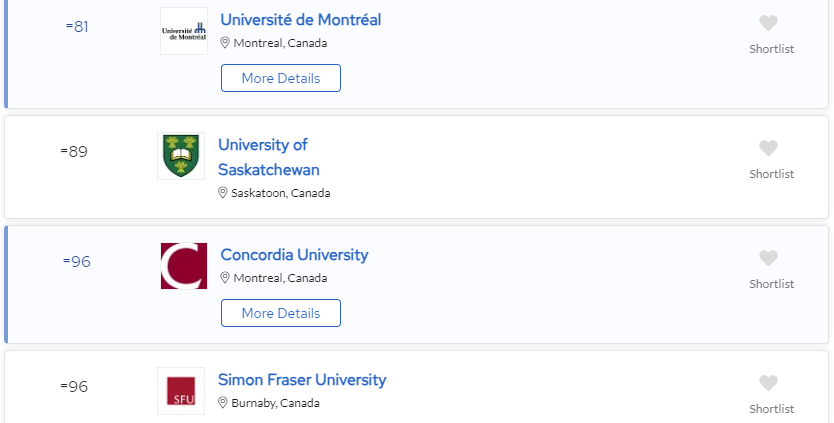Open Concordia University title link
Image resolution: width=834 pixels, height=423 pixels.
pos(294,255)
